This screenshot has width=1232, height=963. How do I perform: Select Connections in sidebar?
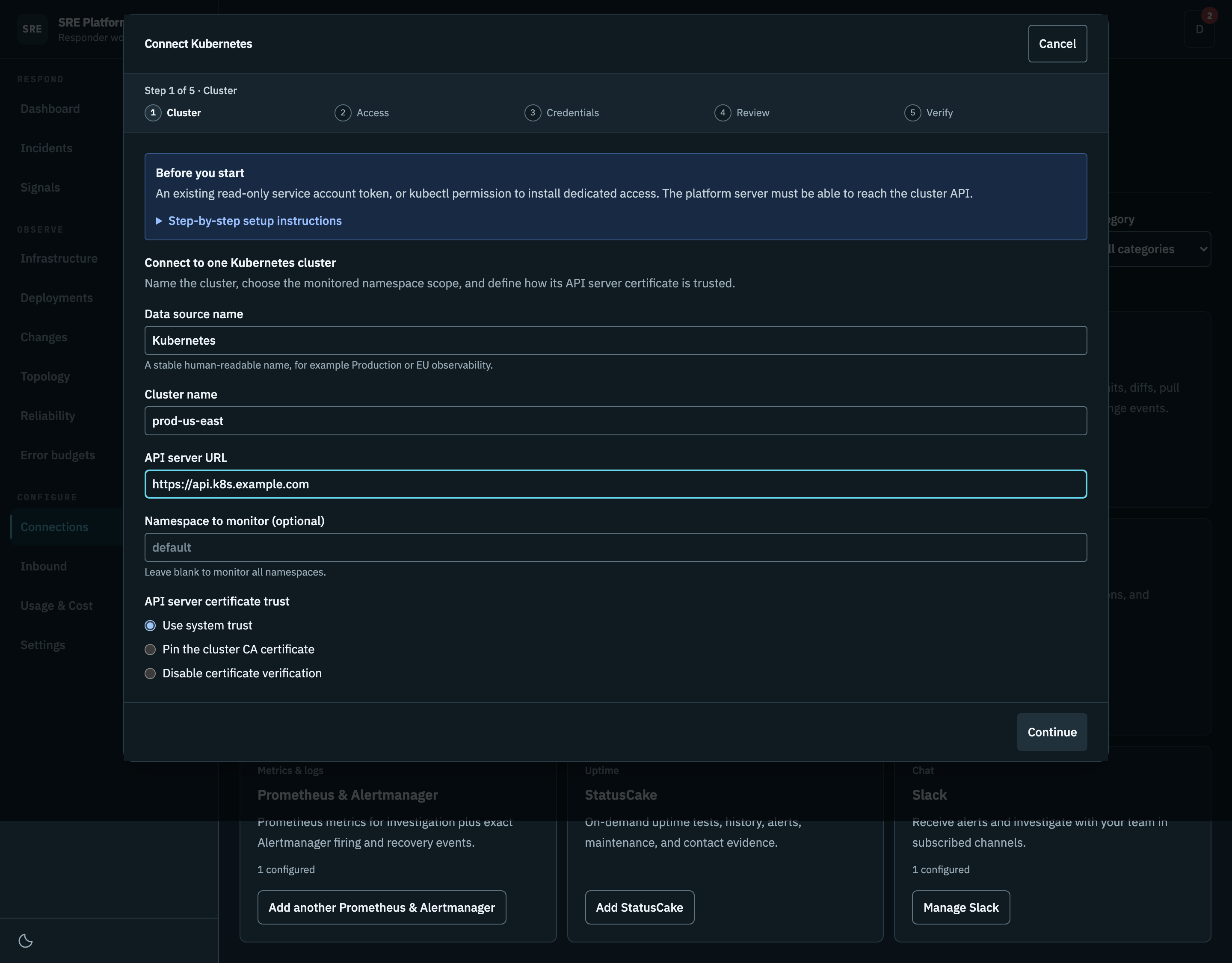54,526
